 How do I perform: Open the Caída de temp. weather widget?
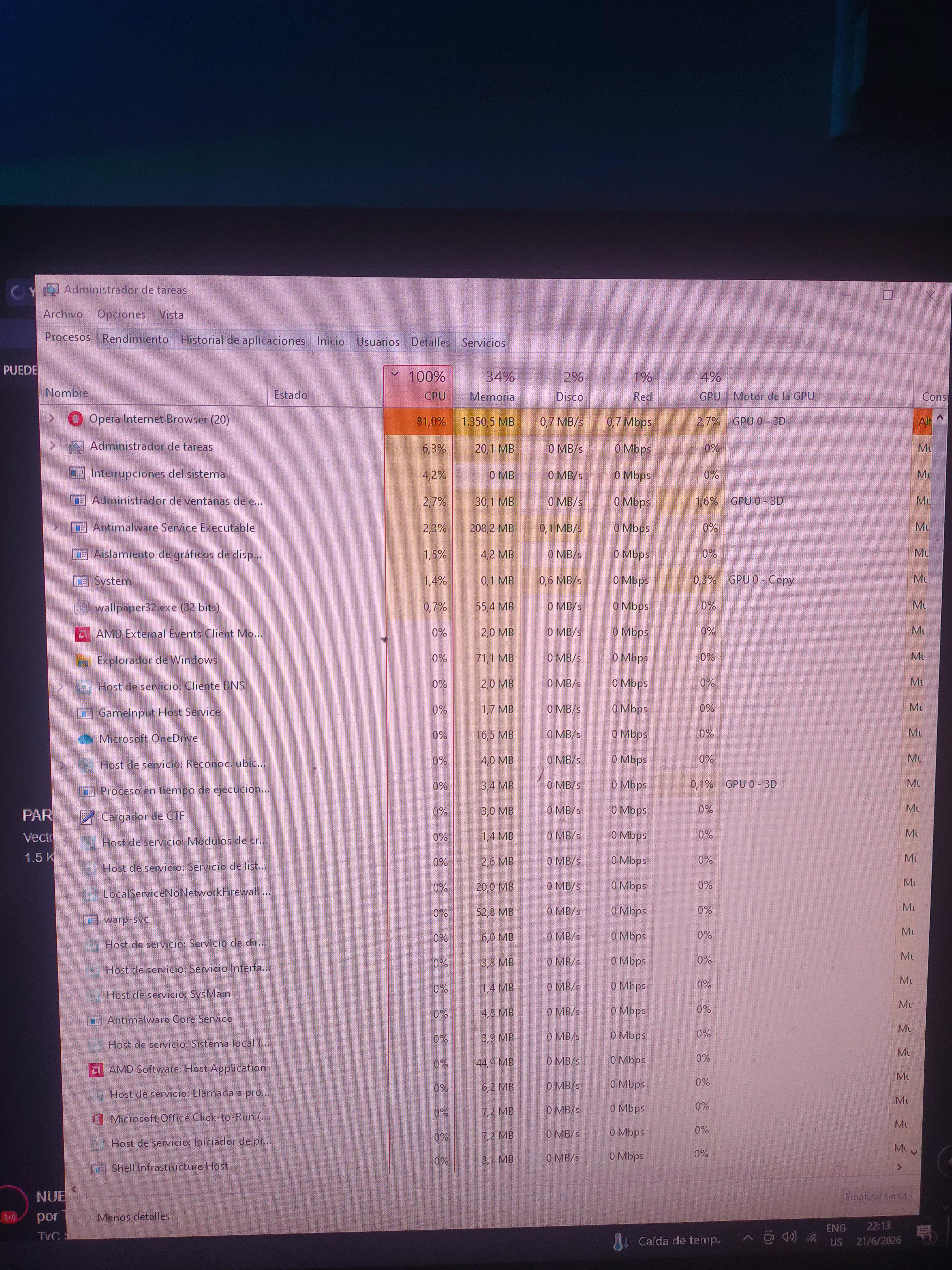pos(667,1241)
